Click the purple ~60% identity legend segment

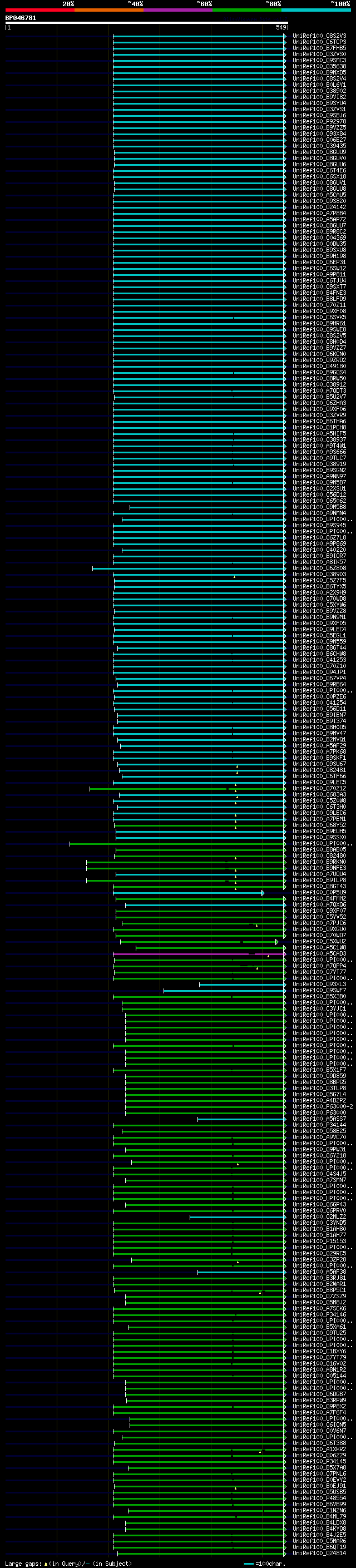(x=177, y=10)
